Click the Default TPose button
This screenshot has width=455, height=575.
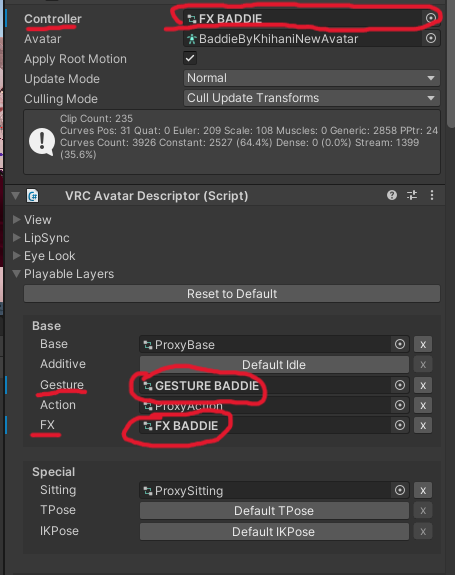[x=274, y=510]
